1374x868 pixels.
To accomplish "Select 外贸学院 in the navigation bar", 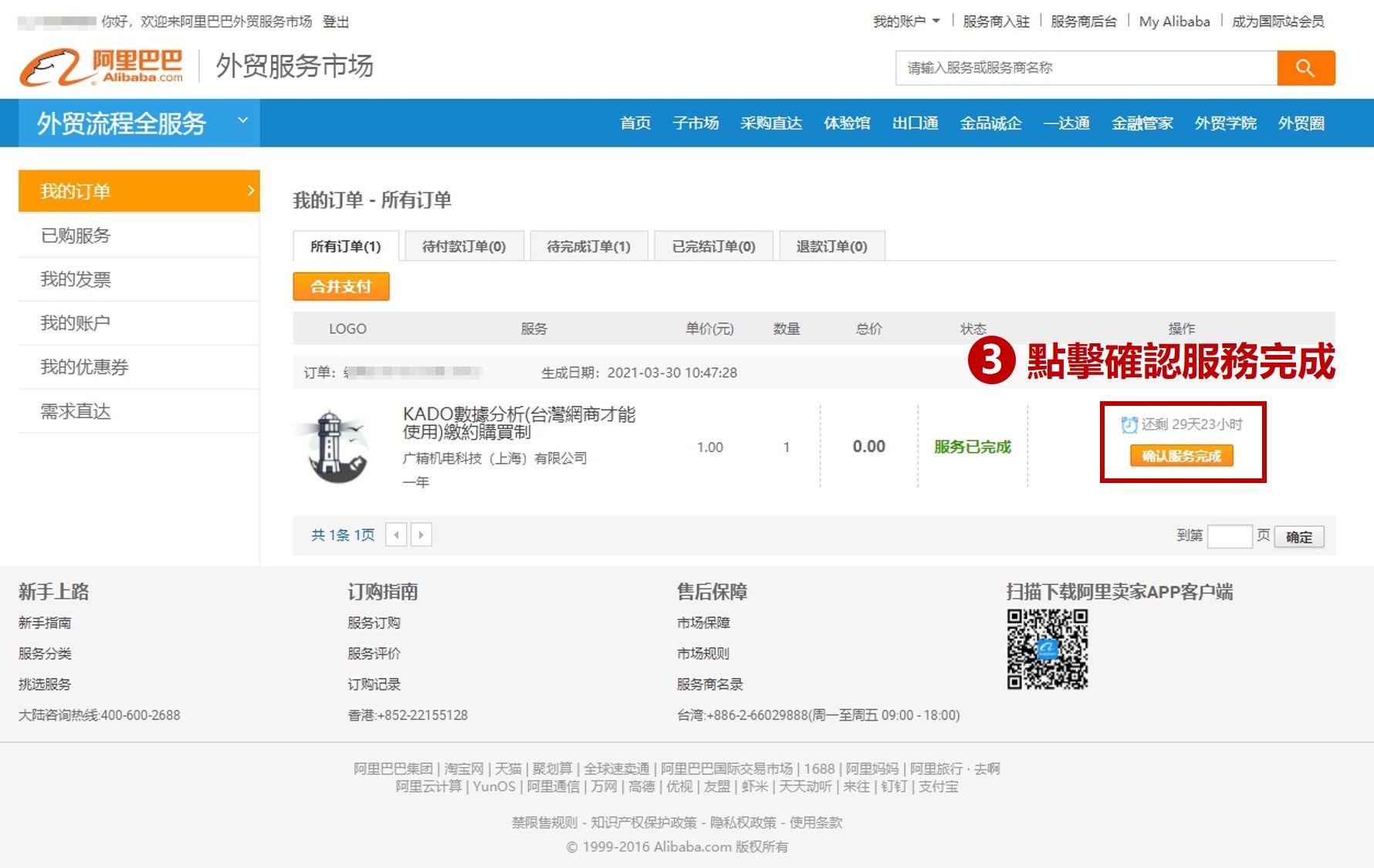I will tap(1225, 123).
